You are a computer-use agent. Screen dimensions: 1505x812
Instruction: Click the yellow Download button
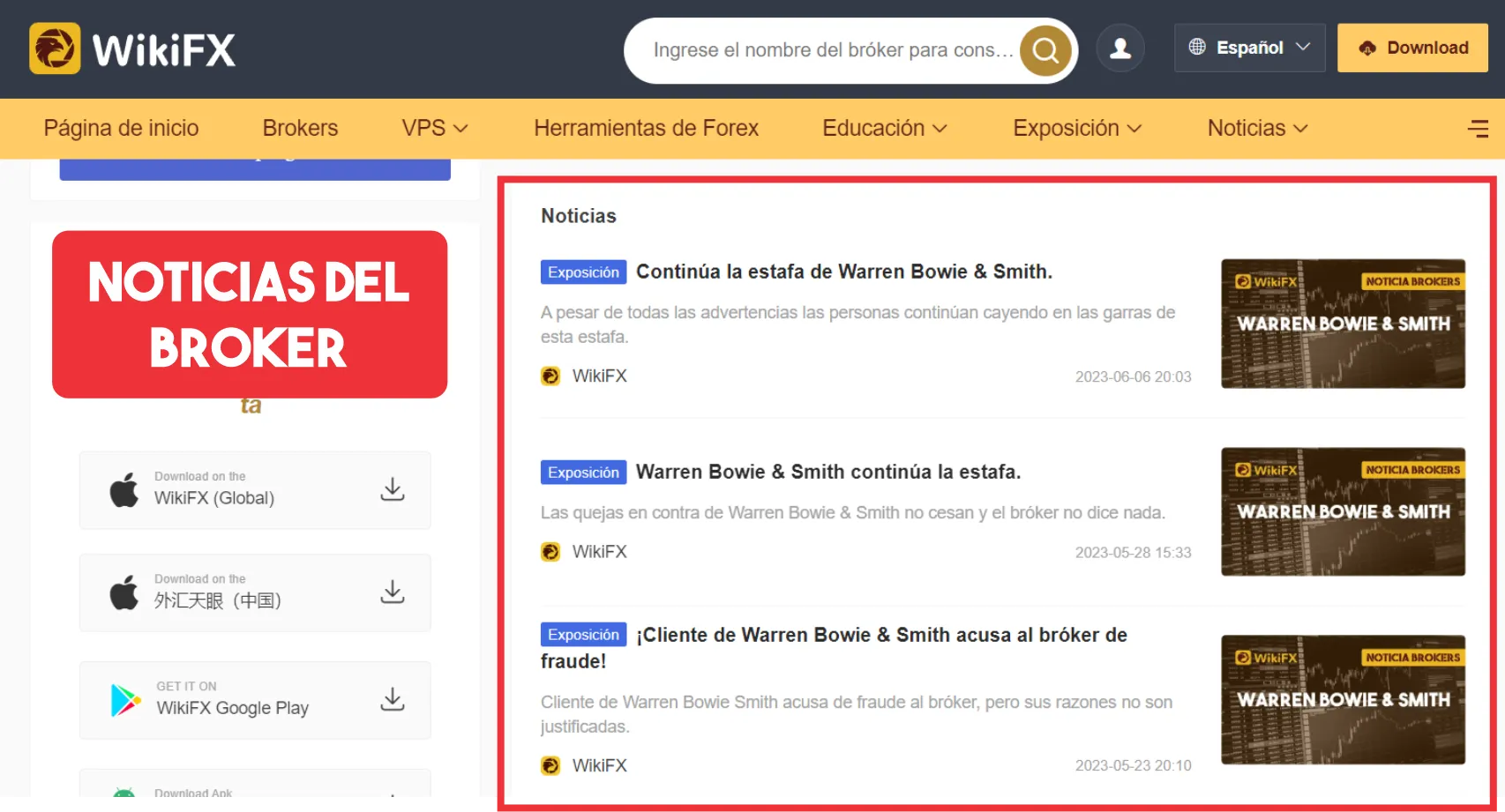click(x=1412, y=48)
